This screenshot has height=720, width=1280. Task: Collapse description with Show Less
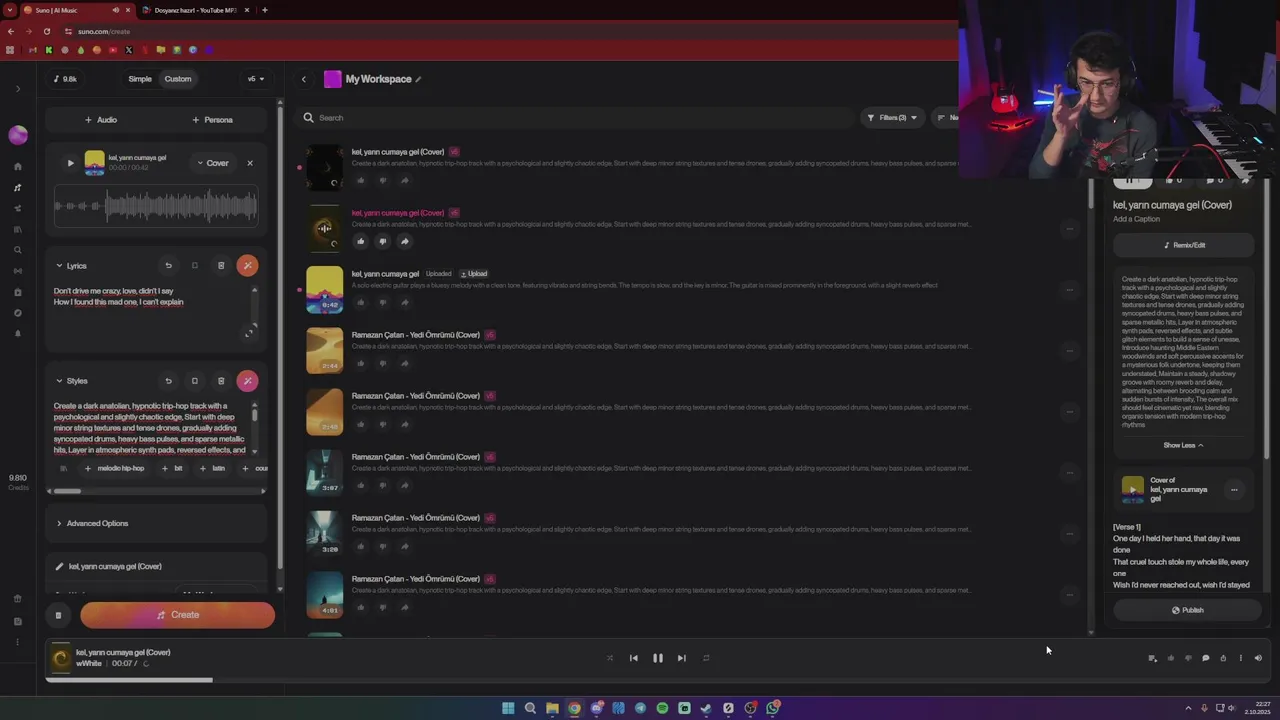pos(1183,445)
